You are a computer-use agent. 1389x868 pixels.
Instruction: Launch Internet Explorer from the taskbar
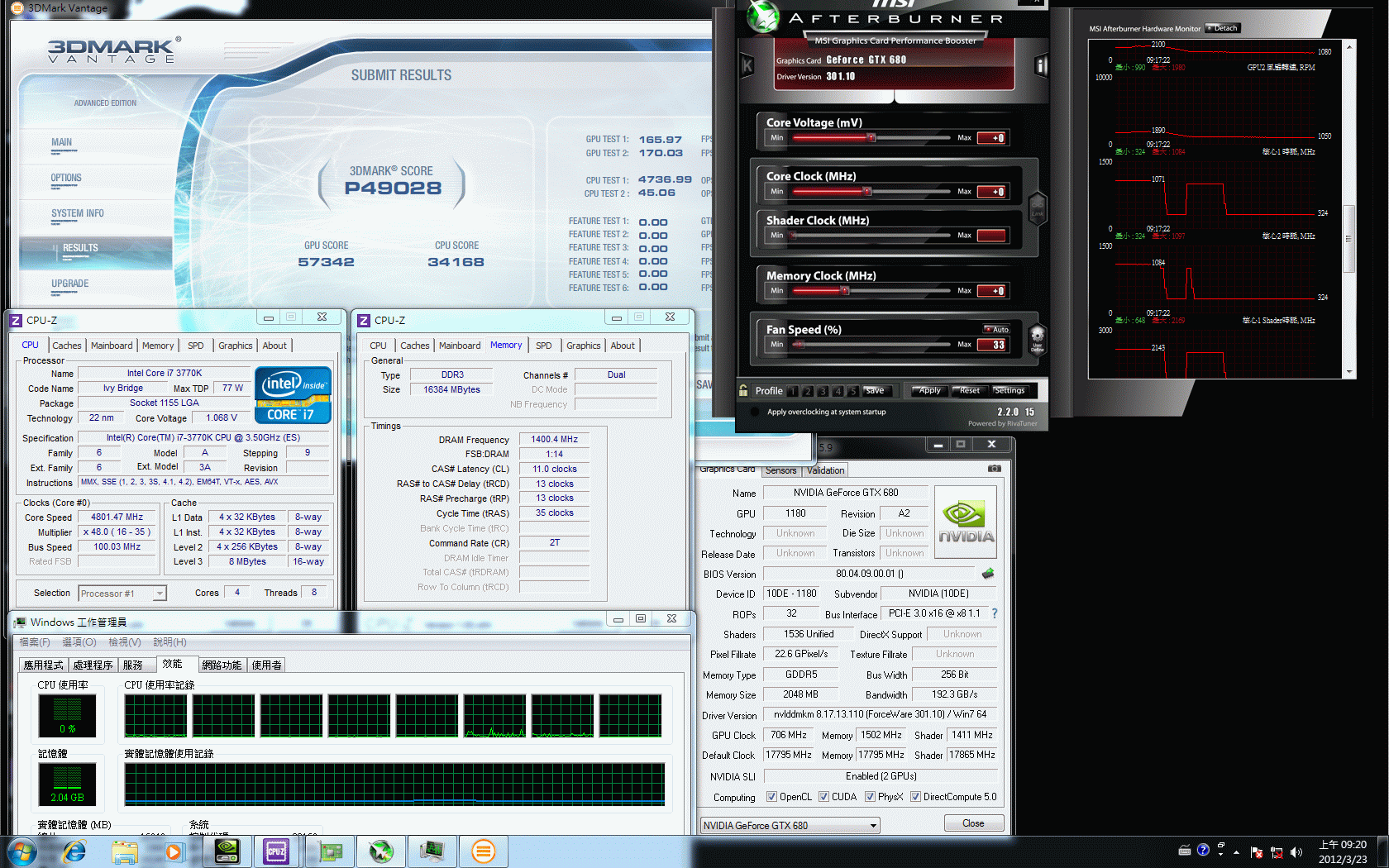click(74, 851)
